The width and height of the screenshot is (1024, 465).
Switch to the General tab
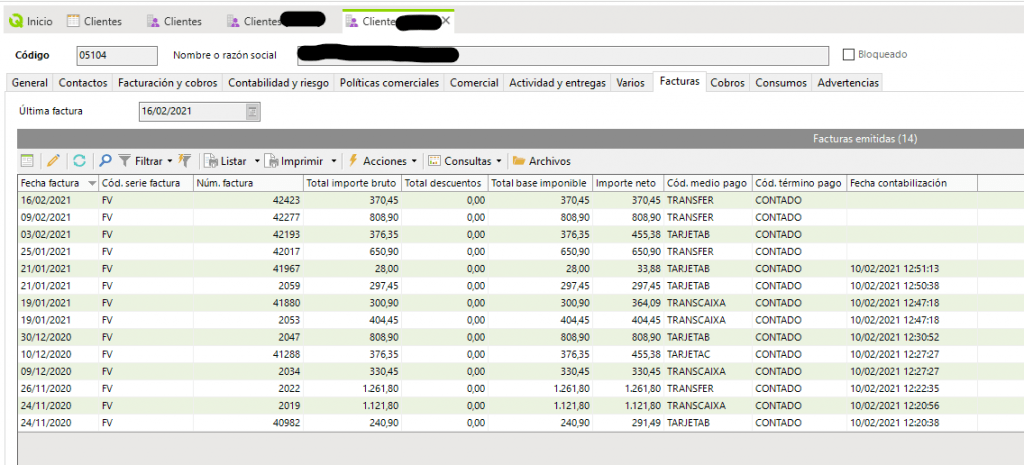click(x=30, y=83)
